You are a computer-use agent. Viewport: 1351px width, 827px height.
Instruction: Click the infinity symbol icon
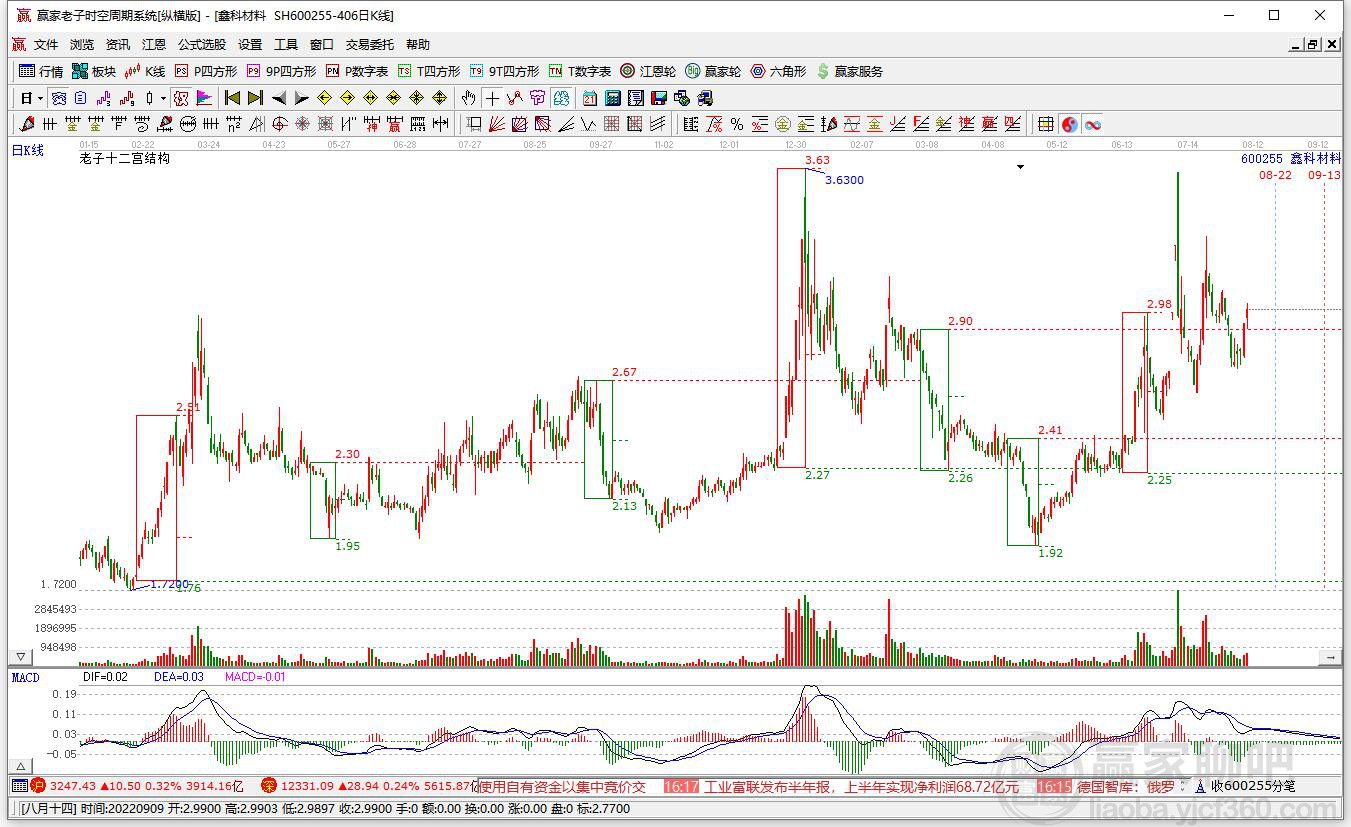[x=1092, y=124]
